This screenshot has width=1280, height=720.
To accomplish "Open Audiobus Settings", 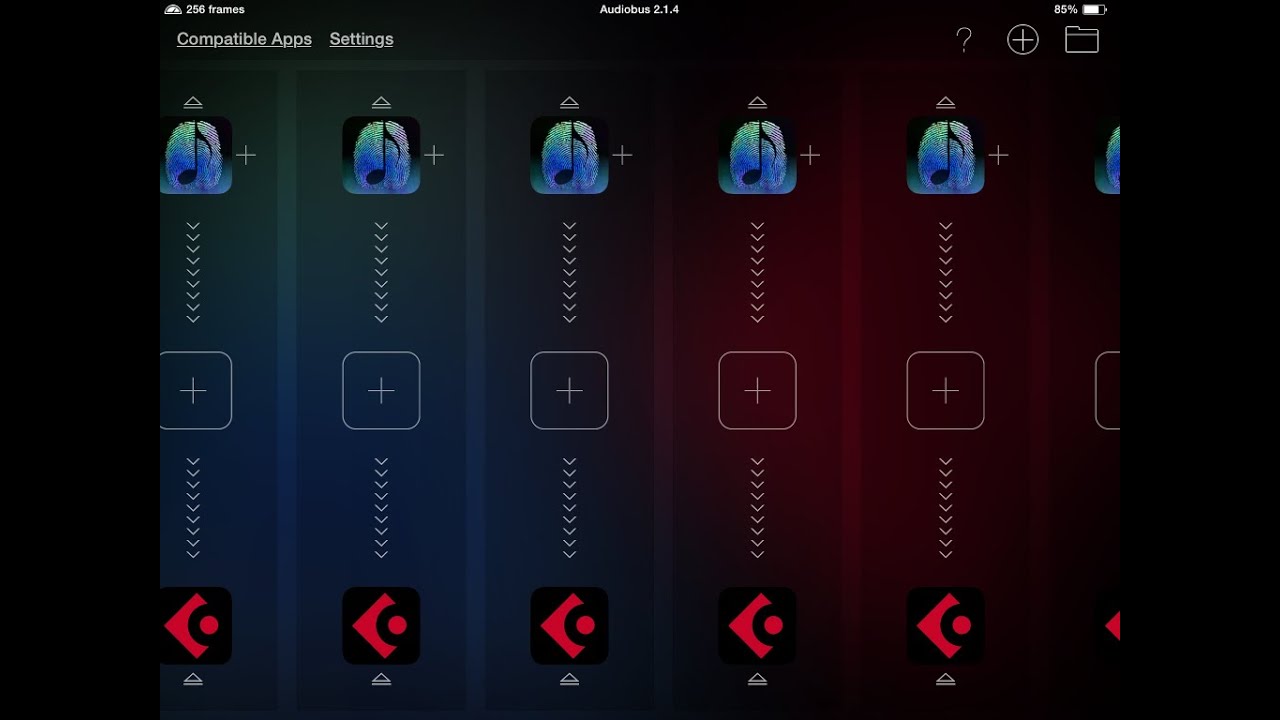I will click(x=361, y=39).
